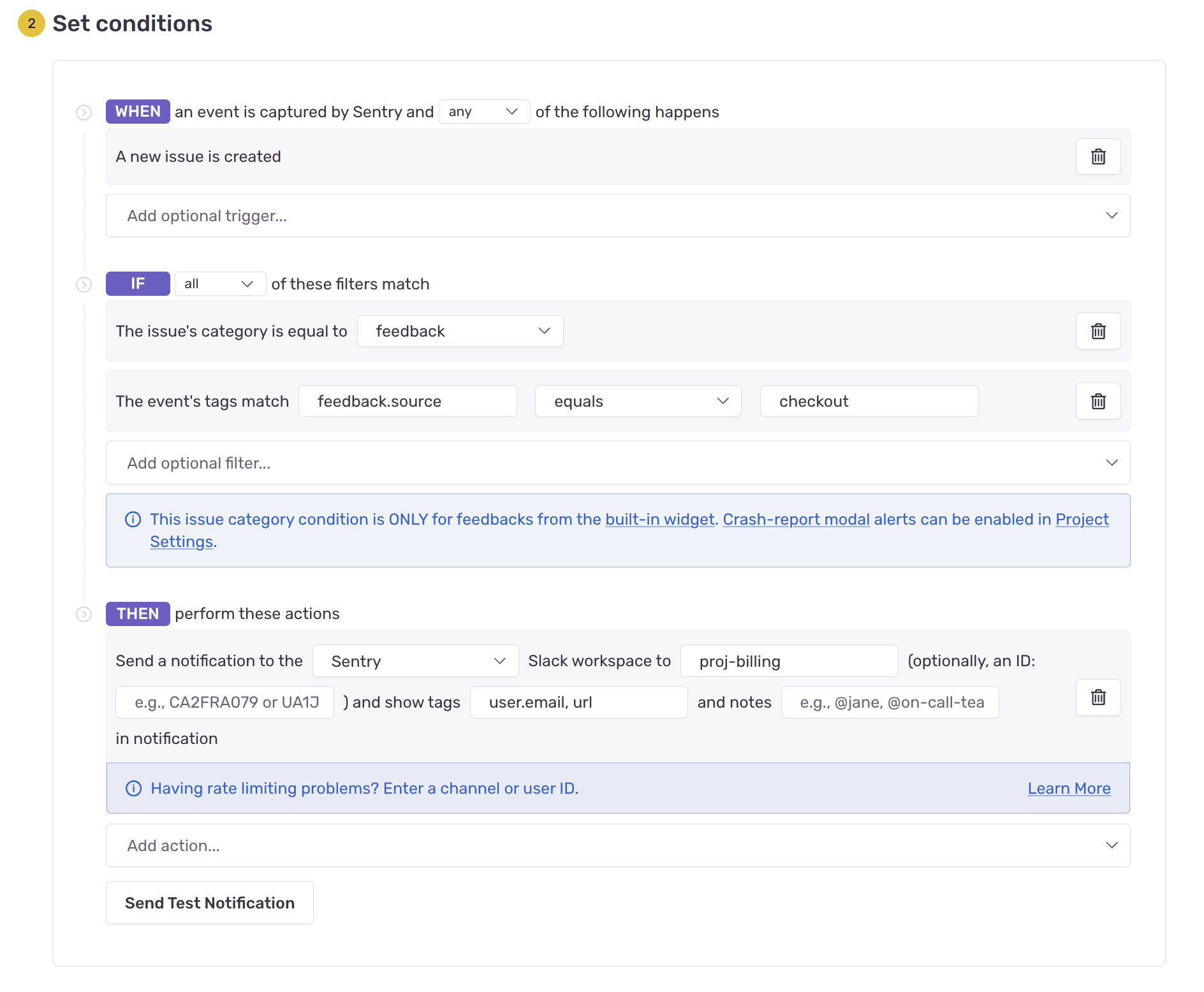
Task: Remove the issue category filter
Action: pyautogui.click(x=1098, y=331)
